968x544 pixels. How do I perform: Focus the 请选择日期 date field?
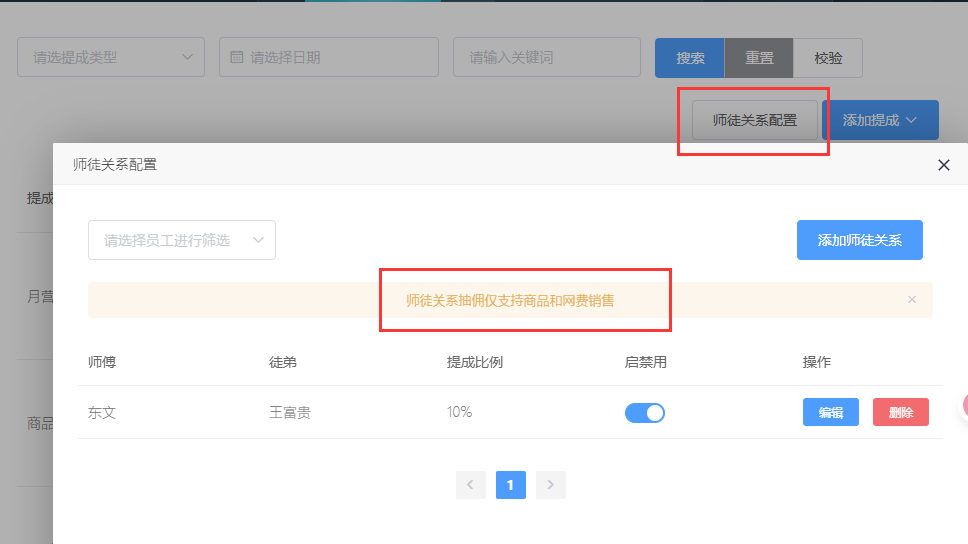[x=329, y=57]
